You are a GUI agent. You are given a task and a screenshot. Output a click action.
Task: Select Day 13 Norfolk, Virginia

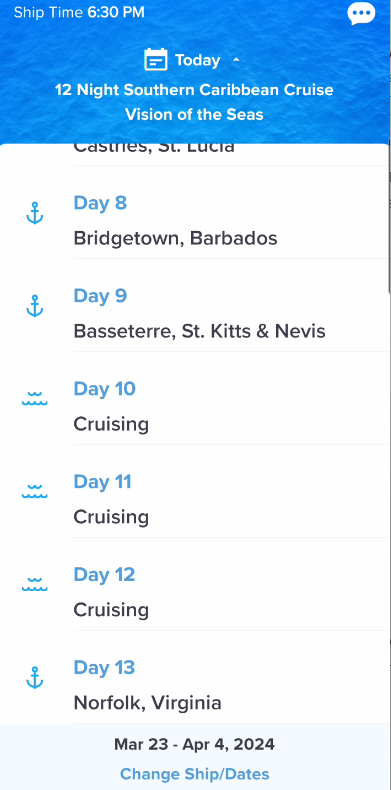click(195, 685)
